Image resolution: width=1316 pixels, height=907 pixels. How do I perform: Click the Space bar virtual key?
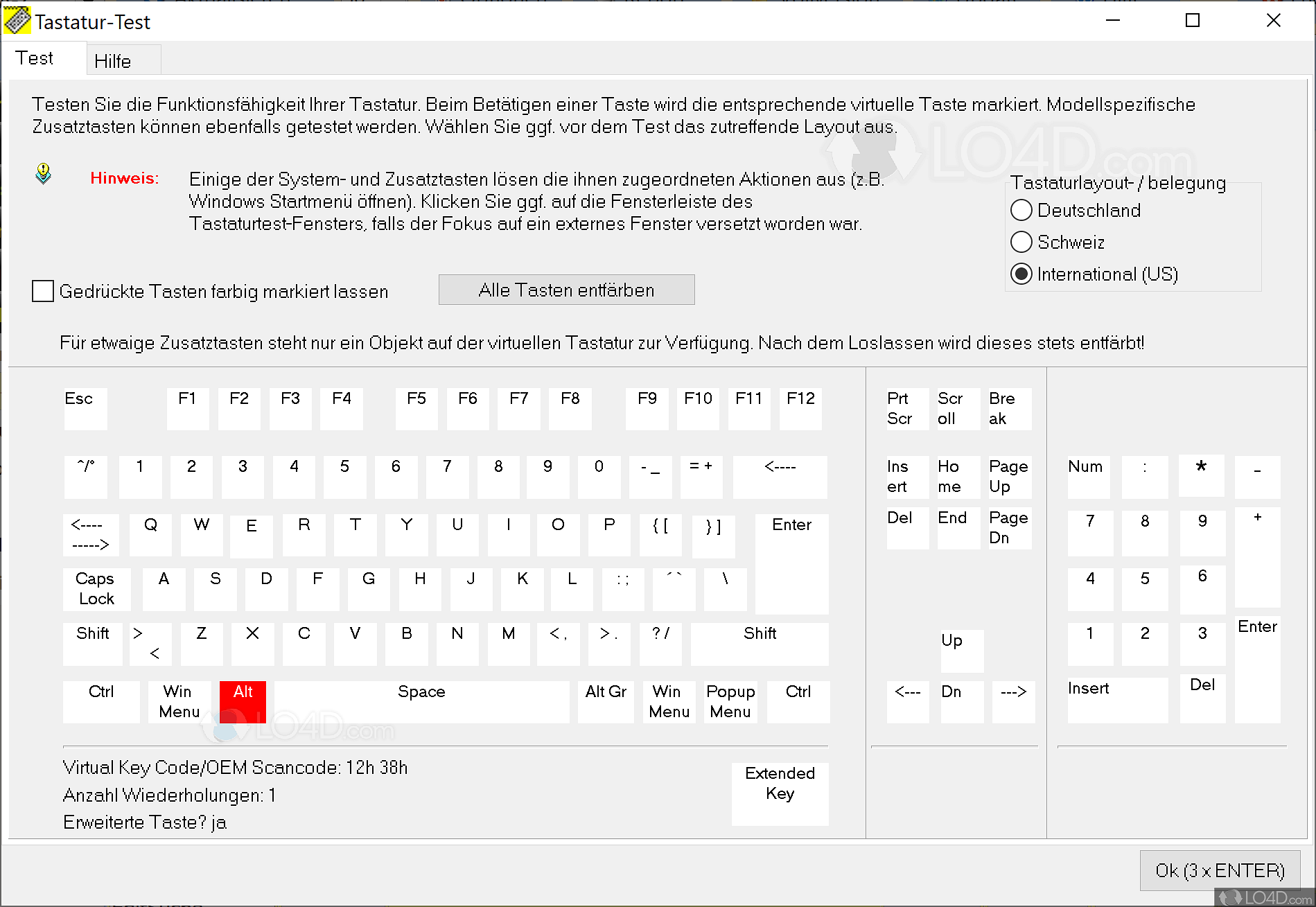[x=421, y=702]
